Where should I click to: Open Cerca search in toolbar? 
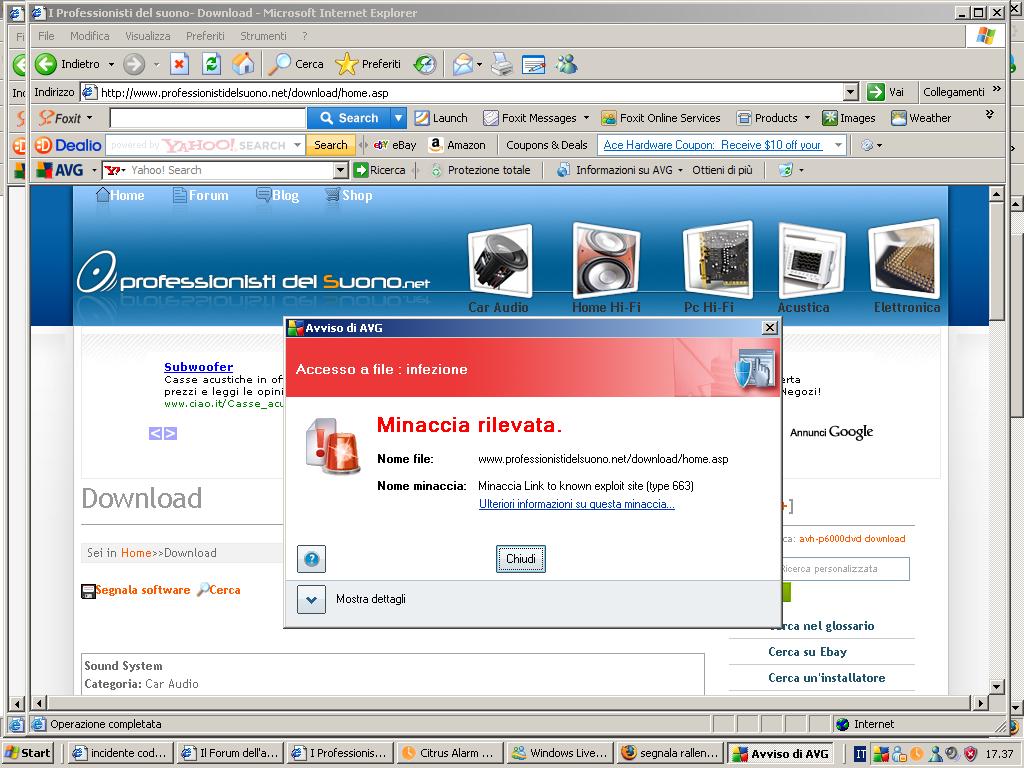pyautogui.click(x=296, y=64)
